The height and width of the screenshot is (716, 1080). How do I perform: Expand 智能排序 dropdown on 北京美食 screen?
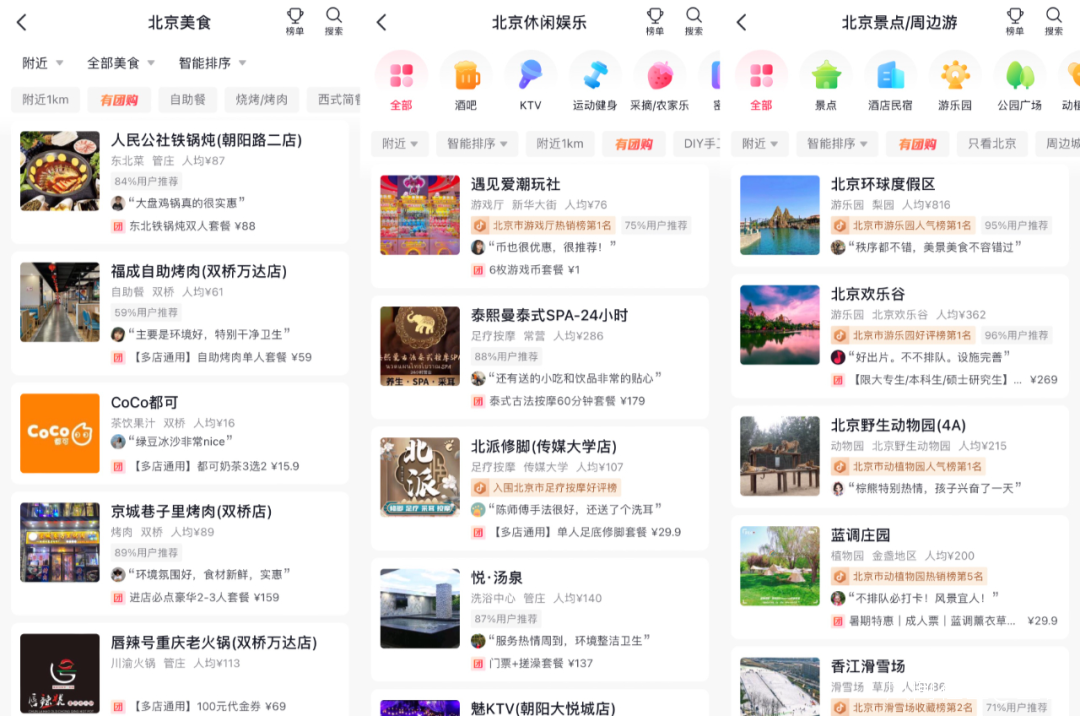point(212,63)
